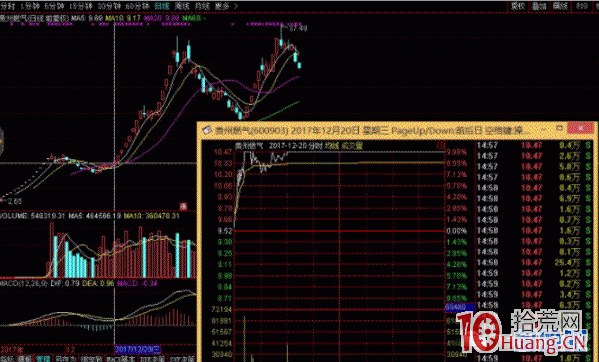Switch to the highlighted 日线 daily tab
The width and height of the screenshot is (599, 362).
162,6
